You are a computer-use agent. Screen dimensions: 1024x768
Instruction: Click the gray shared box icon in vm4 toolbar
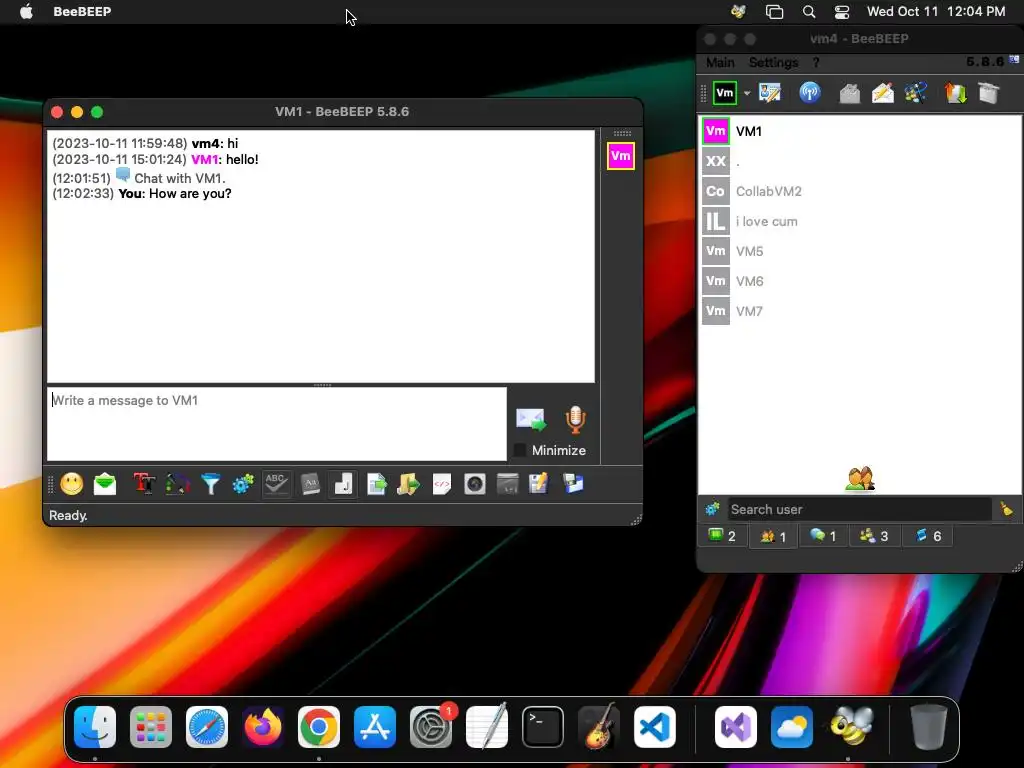click(x=989, y=93)
